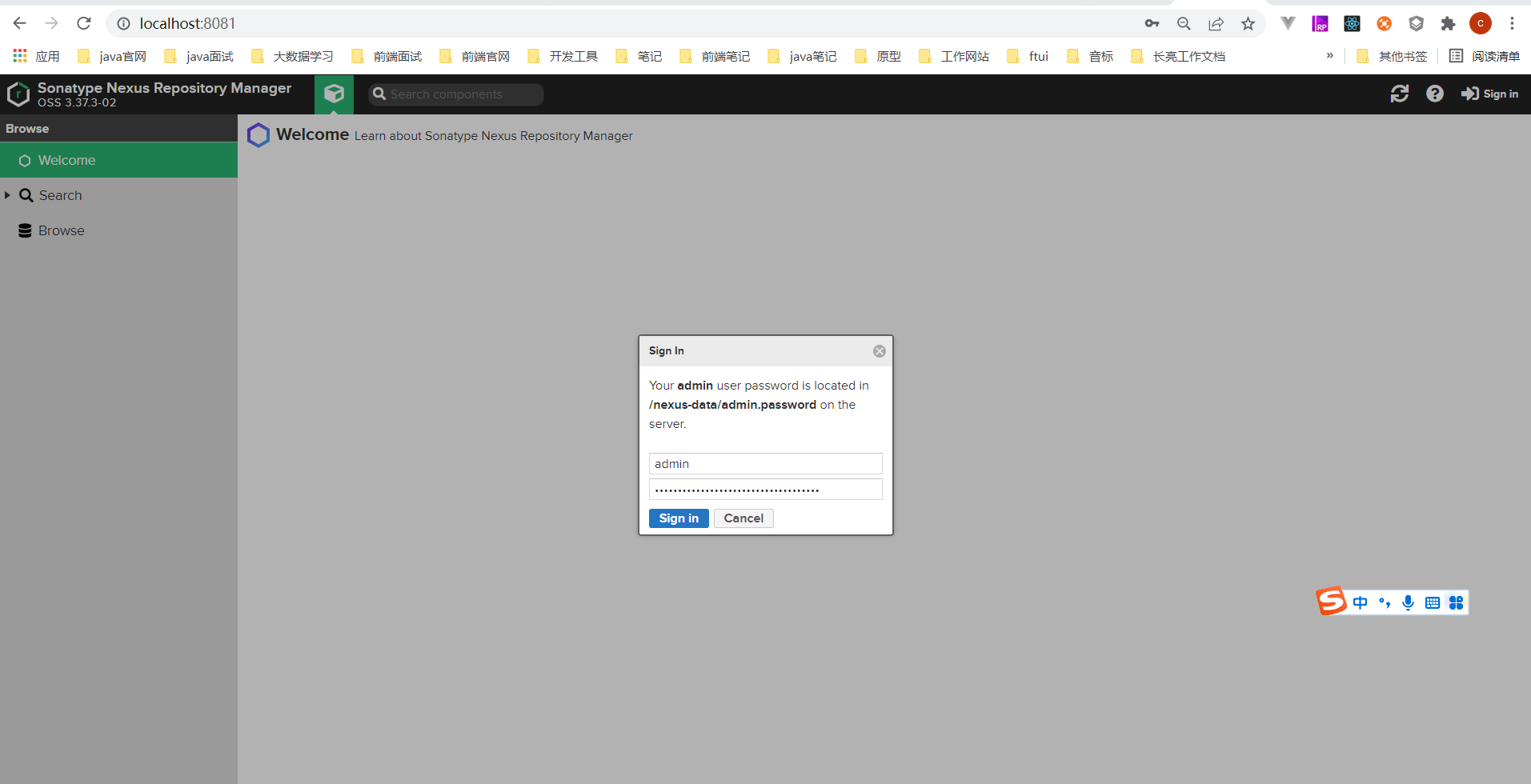Bookmark this page with the star icon
This screenshot has height=784, width=1531.
(x=1248, y=23)
